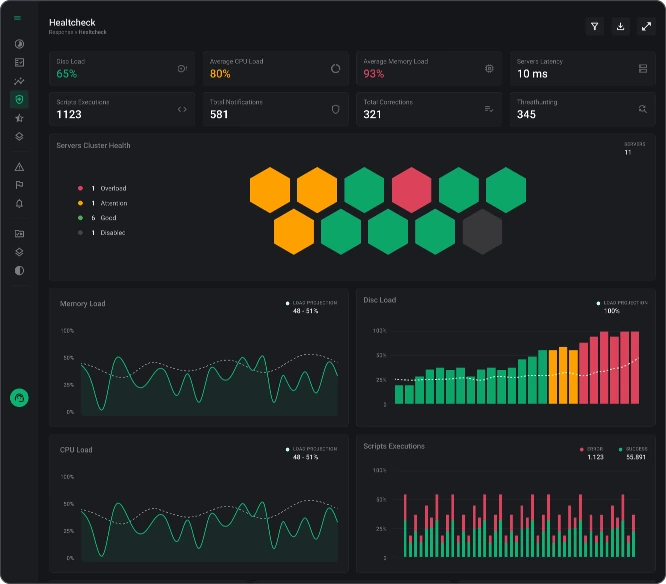Screen dimensions: 666x584
Task: Click the 1123 scripts executions count
Action: 69,114
